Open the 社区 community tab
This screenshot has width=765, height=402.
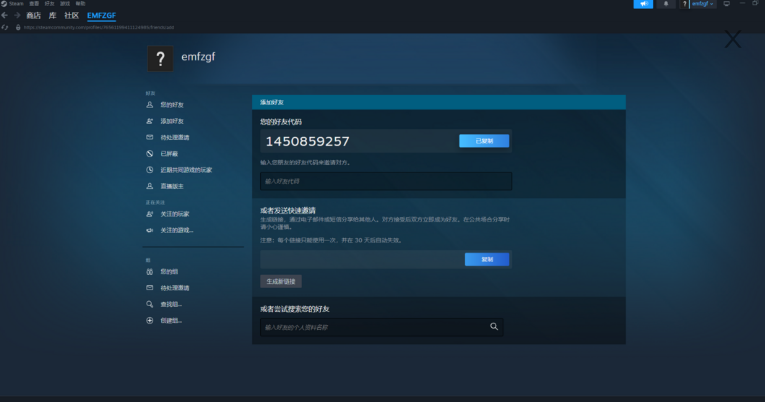coord(71,16)
